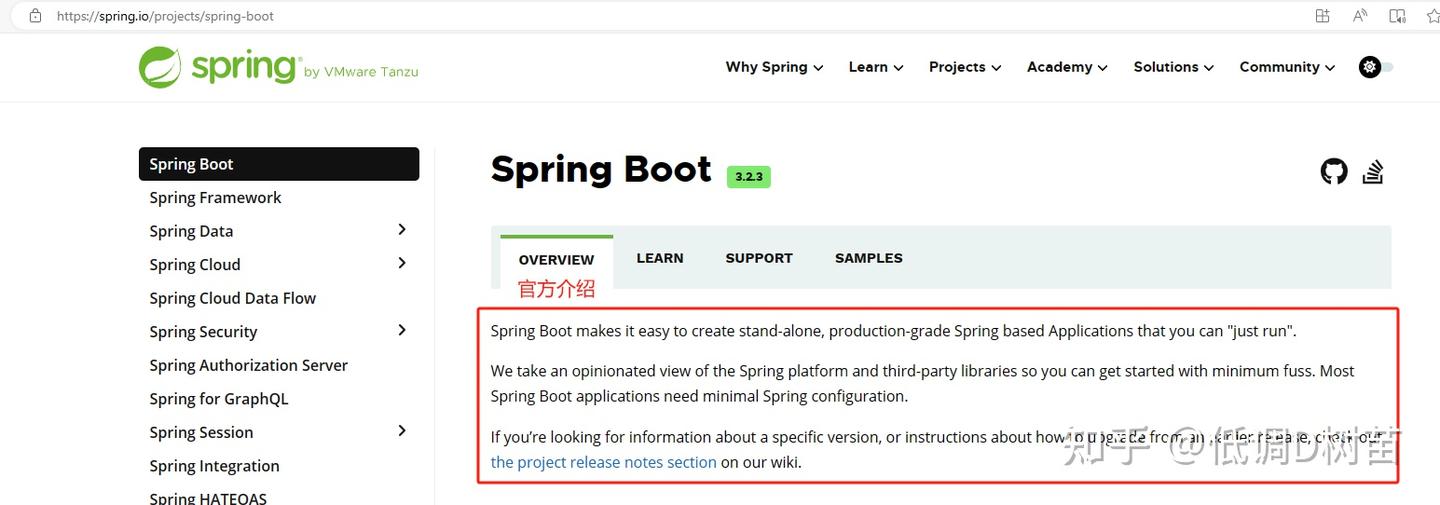Click the Spring leaf logo
Image resolution: width=1440 pixels, height=505 pixels.
(x=160, y=67)
